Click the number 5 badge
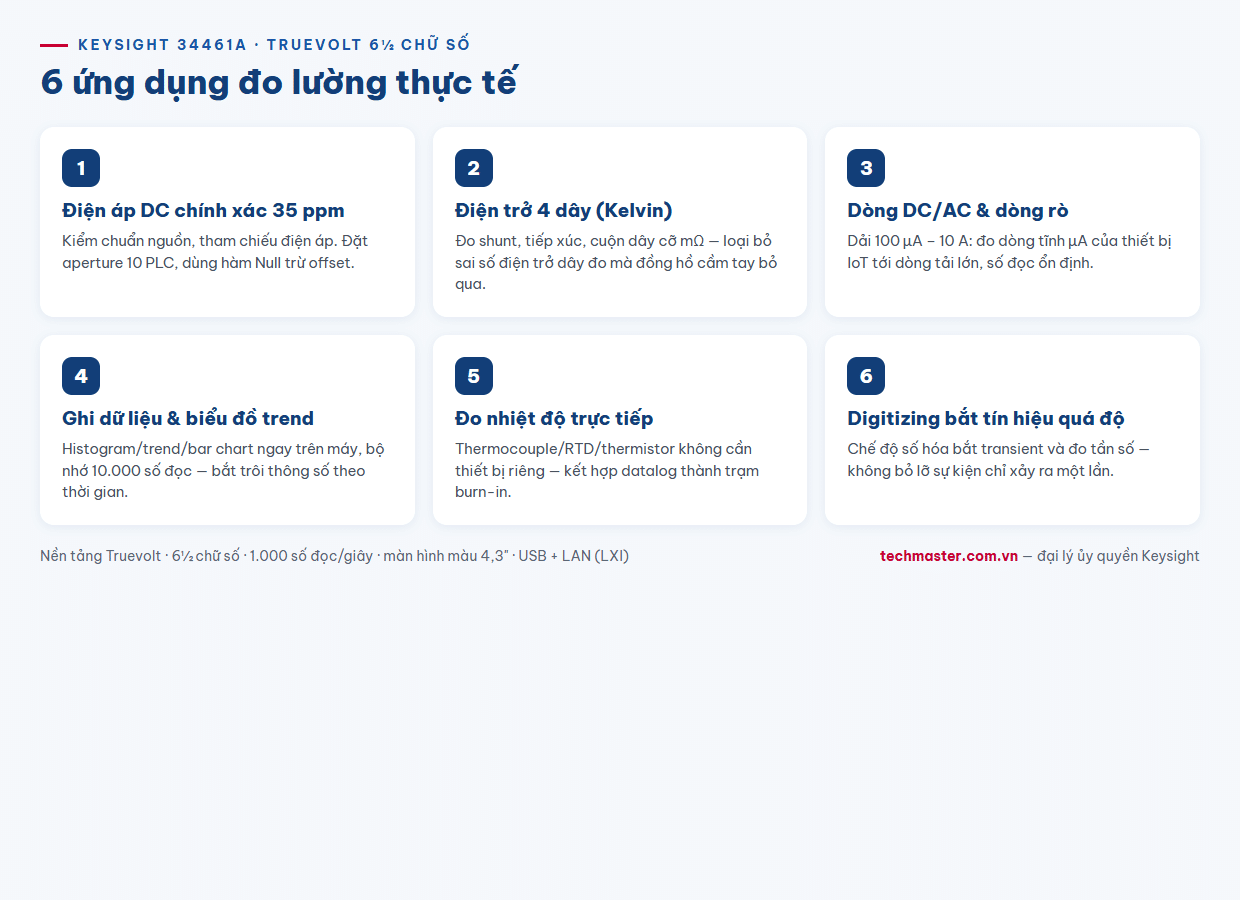1240x900 pixels. [x=474, y=376]
